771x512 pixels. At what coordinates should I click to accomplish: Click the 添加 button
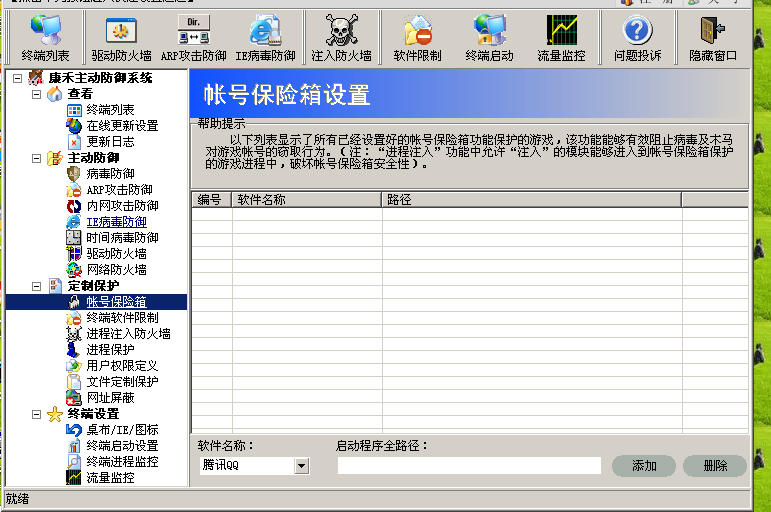tap(643, 466)
